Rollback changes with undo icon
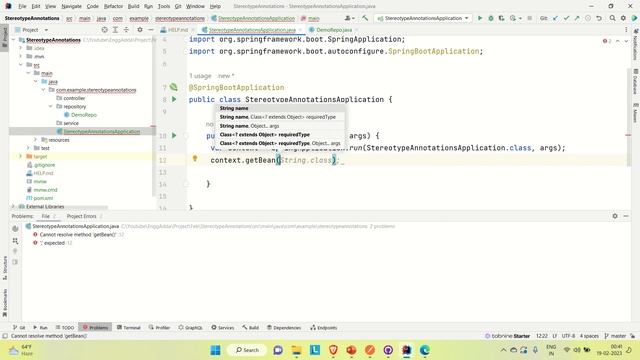 (598, 18)
